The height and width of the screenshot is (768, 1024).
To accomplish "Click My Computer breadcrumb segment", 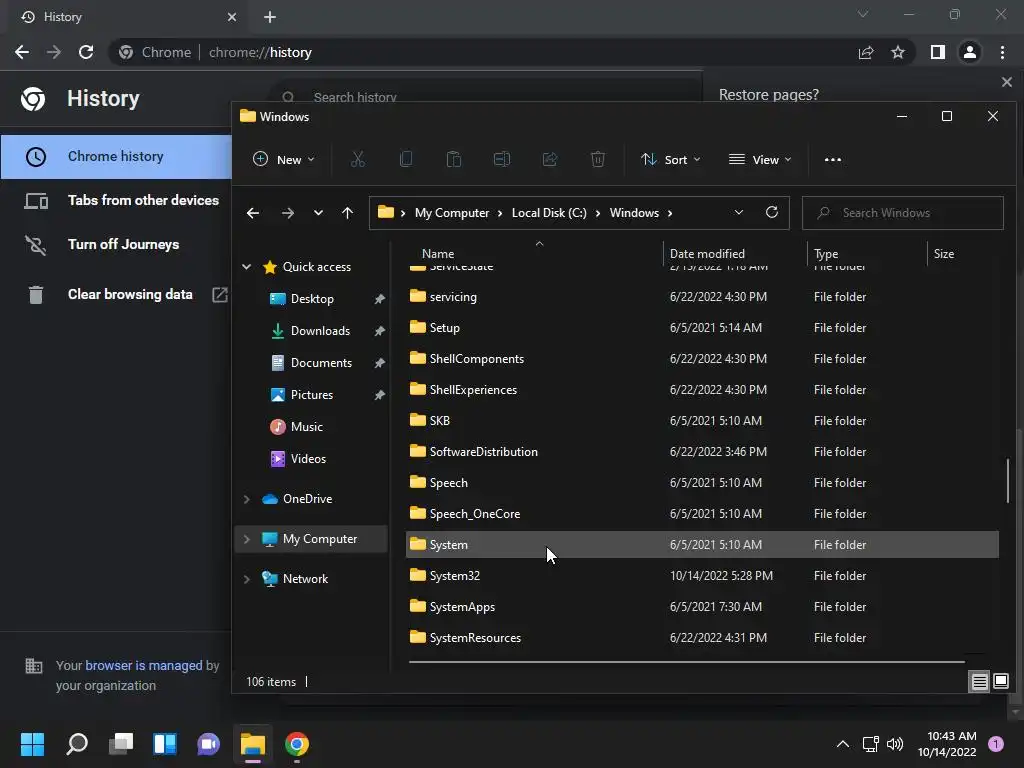I will (x=452, y=213).
